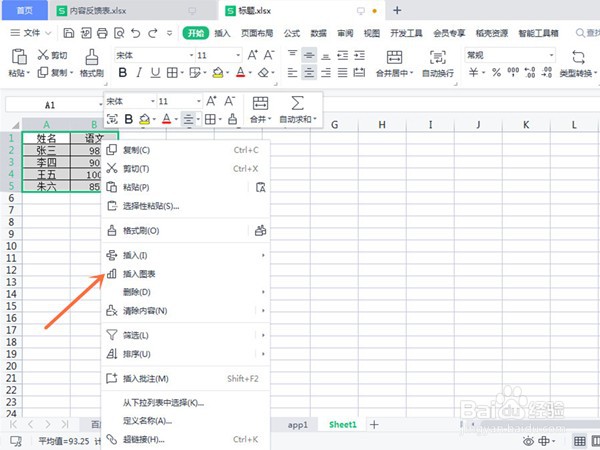Viewport: 600px width, 450px height.
Task: Choose 剪切(T) from context menu
Action: (186, 168)
